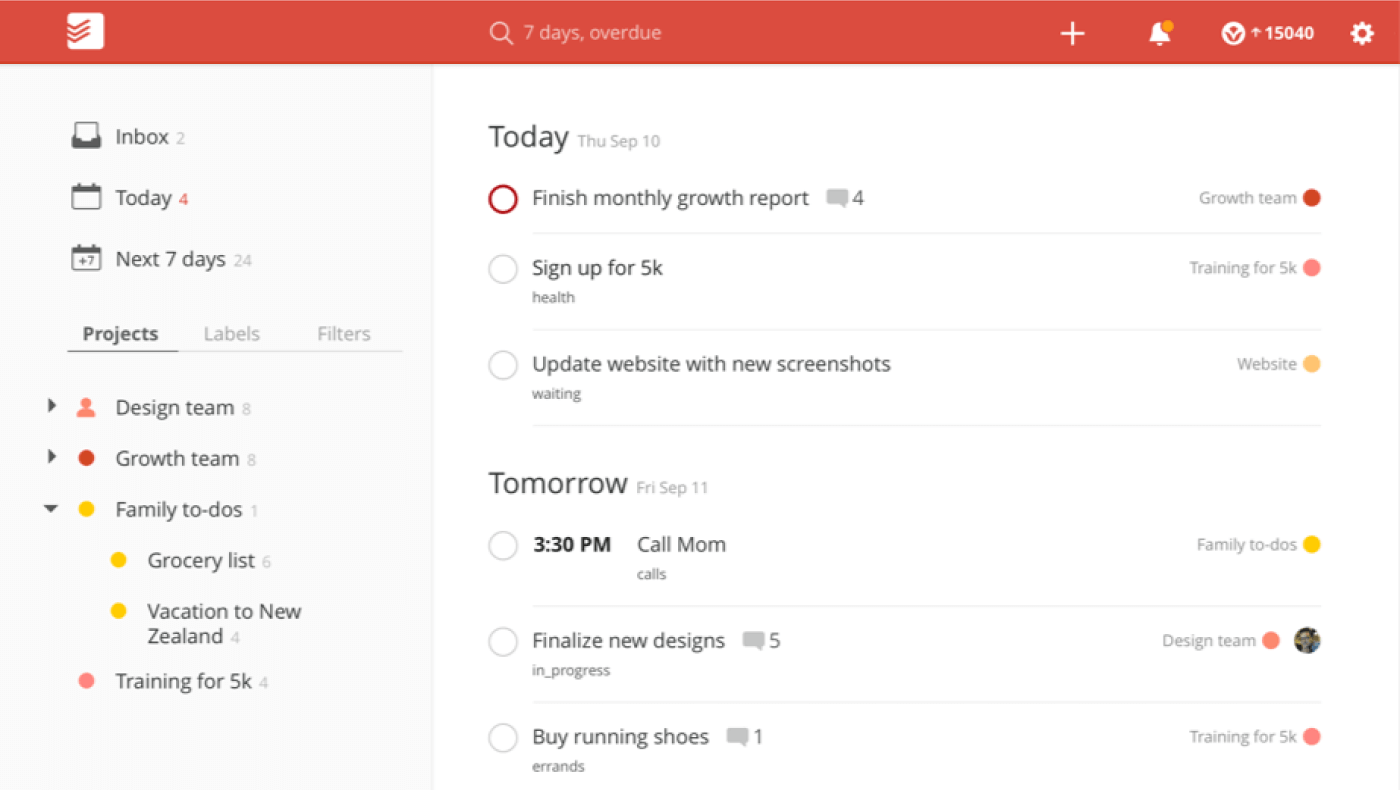The width and height of the screenshot is (1400, 790).
Task: Check off Buy running shoes
Action: coord(503,737)
